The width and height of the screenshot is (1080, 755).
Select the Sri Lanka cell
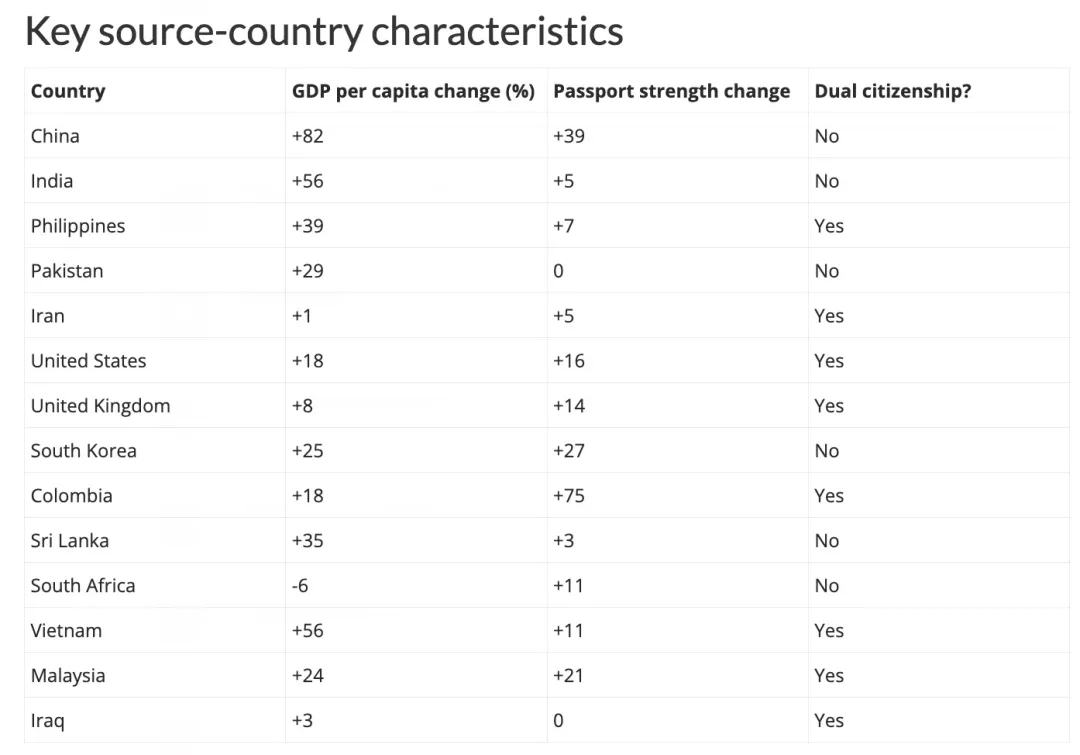coord(70,541)
